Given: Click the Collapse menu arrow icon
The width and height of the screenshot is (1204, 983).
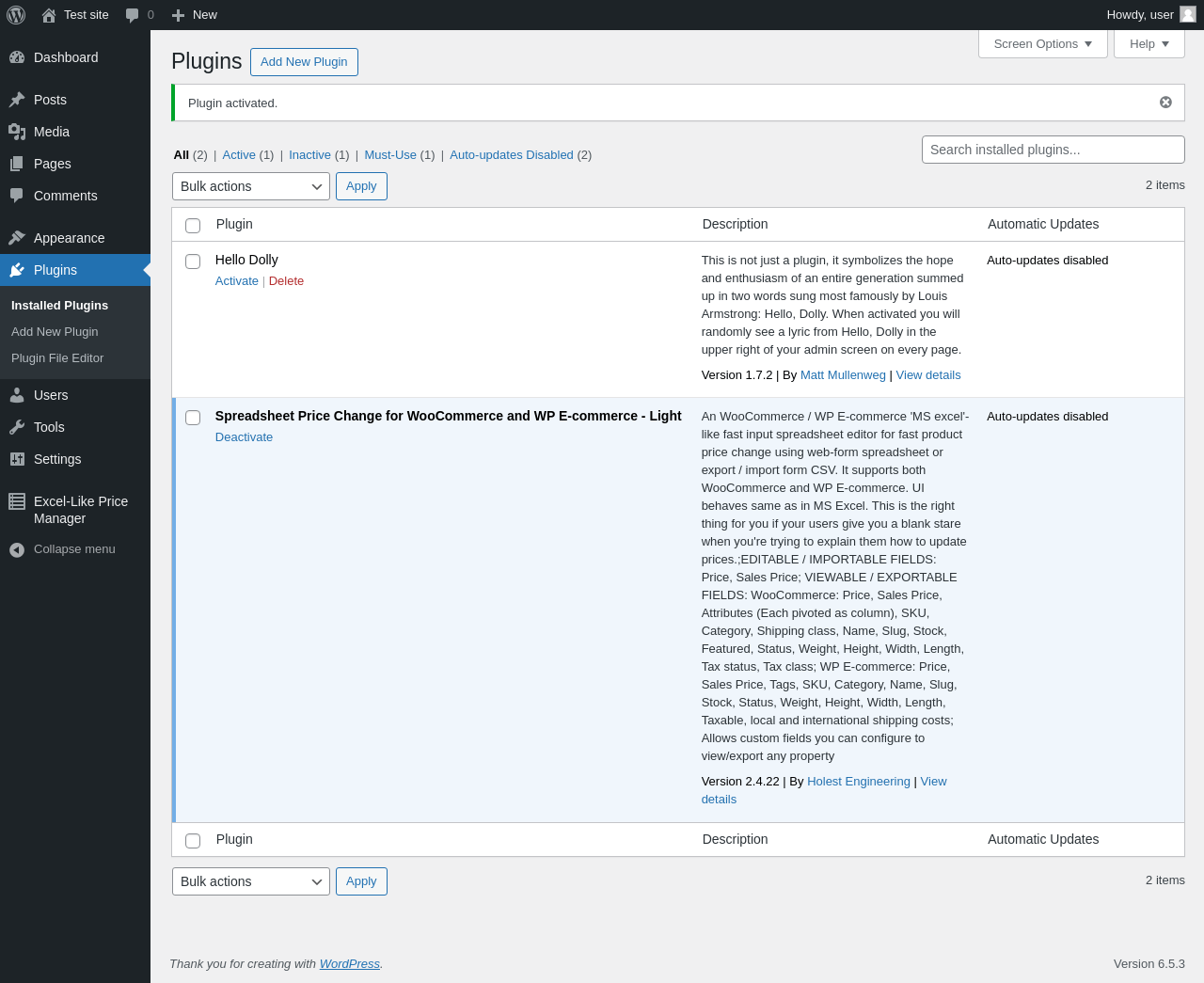Looking at the screenshot, I should [17, 549].
